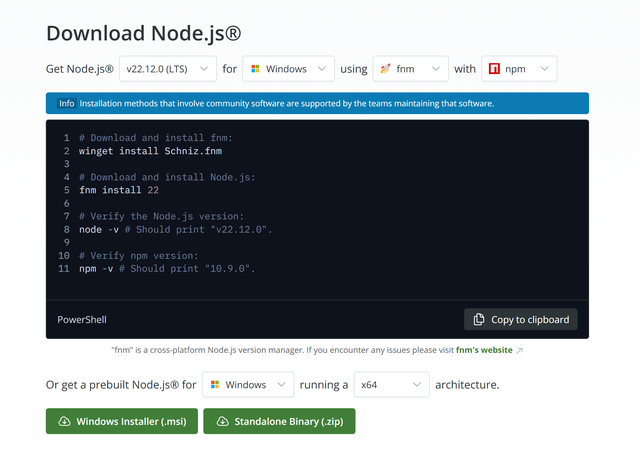Open the npm package manager dropdown
This screenshot has height=450, width=640.
pyautogui.click(x=519, y=69)
